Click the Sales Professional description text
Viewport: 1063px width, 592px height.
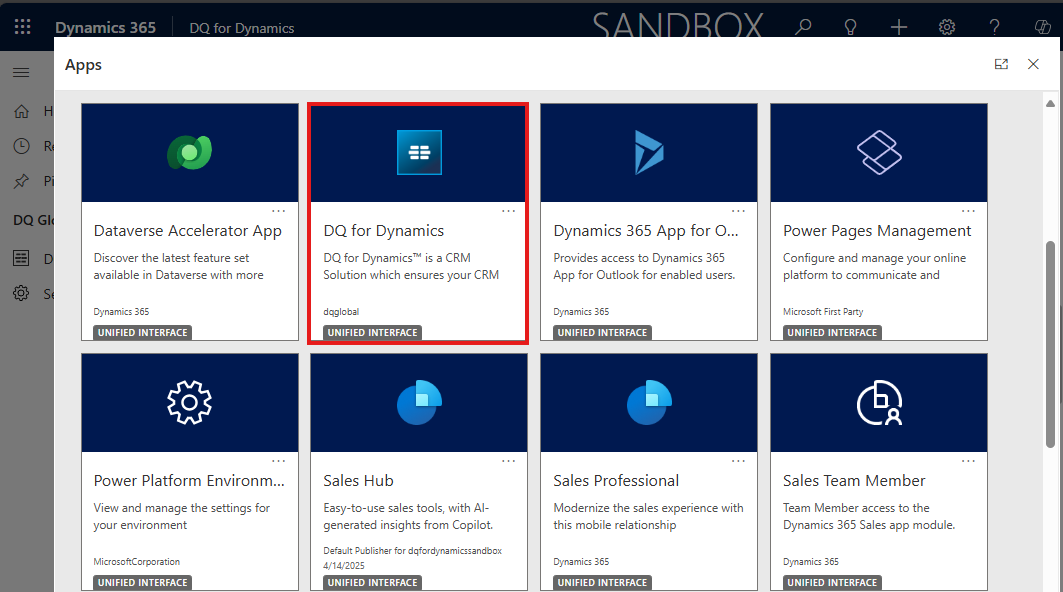(x=648, y=517)
